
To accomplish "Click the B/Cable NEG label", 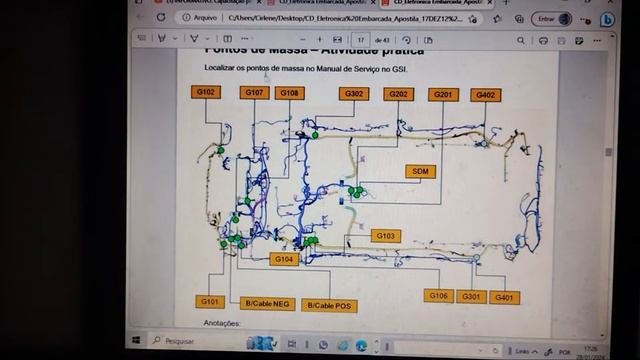I will (x=267, y=304).
